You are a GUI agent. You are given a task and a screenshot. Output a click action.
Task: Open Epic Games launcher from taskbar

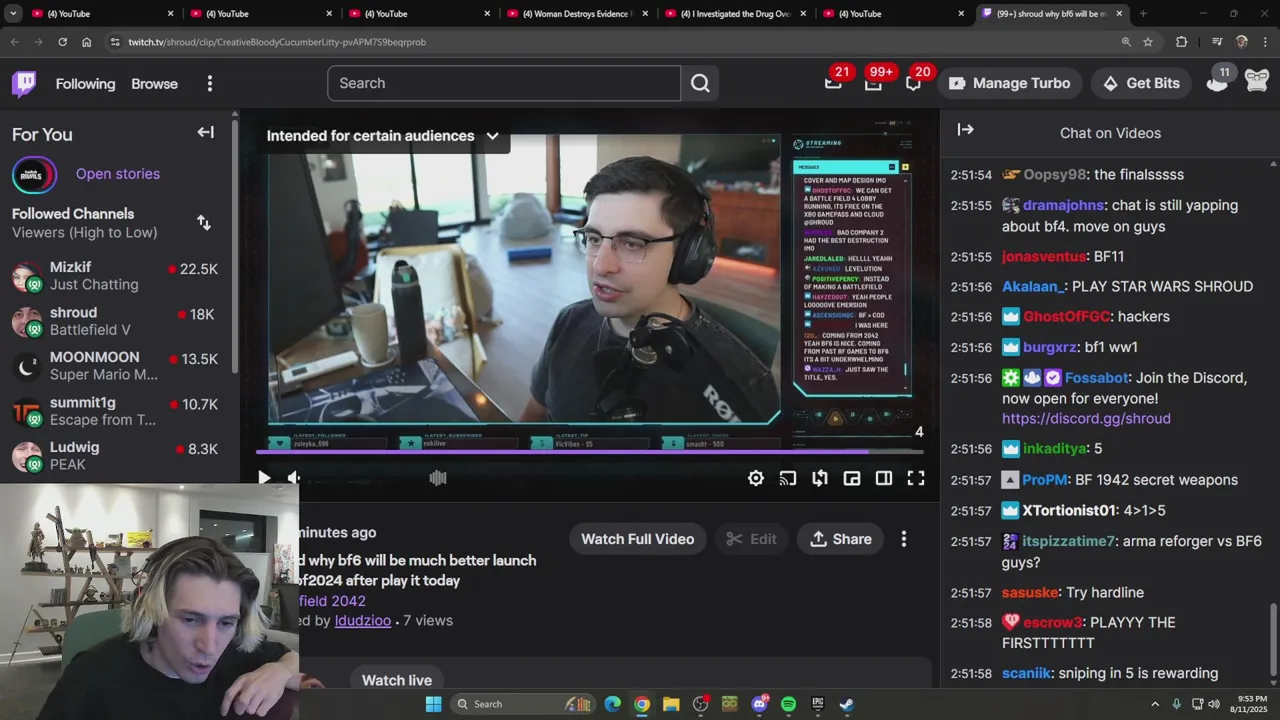coord(817,704)
